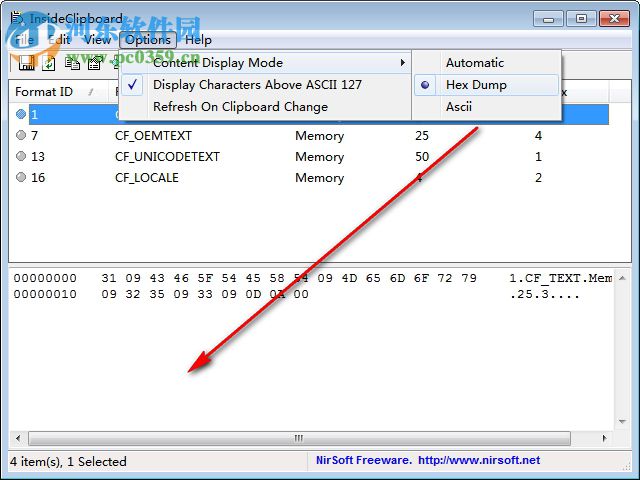The height and width of the screenshot is (480, 640).
Task: Click size value 50 in CF_UNICODETEXT row
Action: tap(422, 156)
